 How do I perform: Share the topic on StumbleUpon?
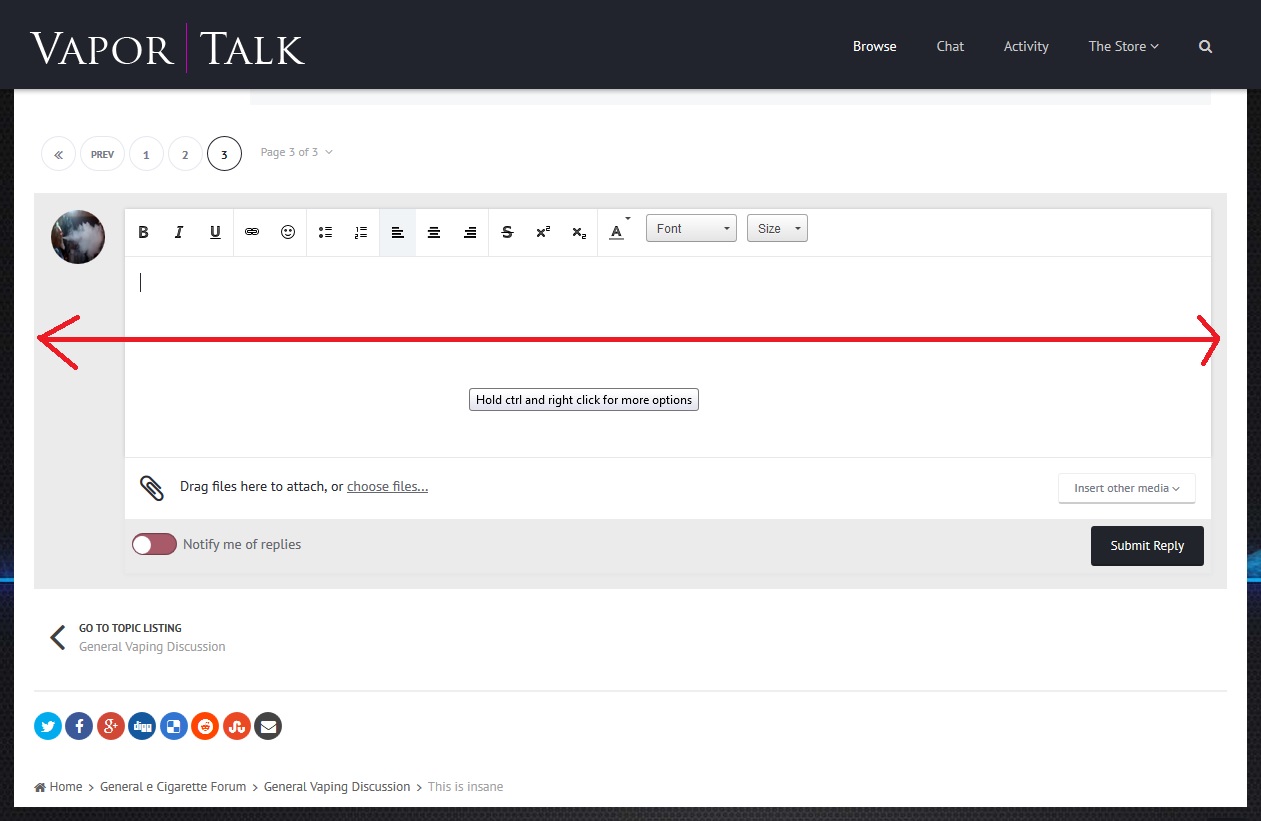pyautogui.click(x=237, y=726)
